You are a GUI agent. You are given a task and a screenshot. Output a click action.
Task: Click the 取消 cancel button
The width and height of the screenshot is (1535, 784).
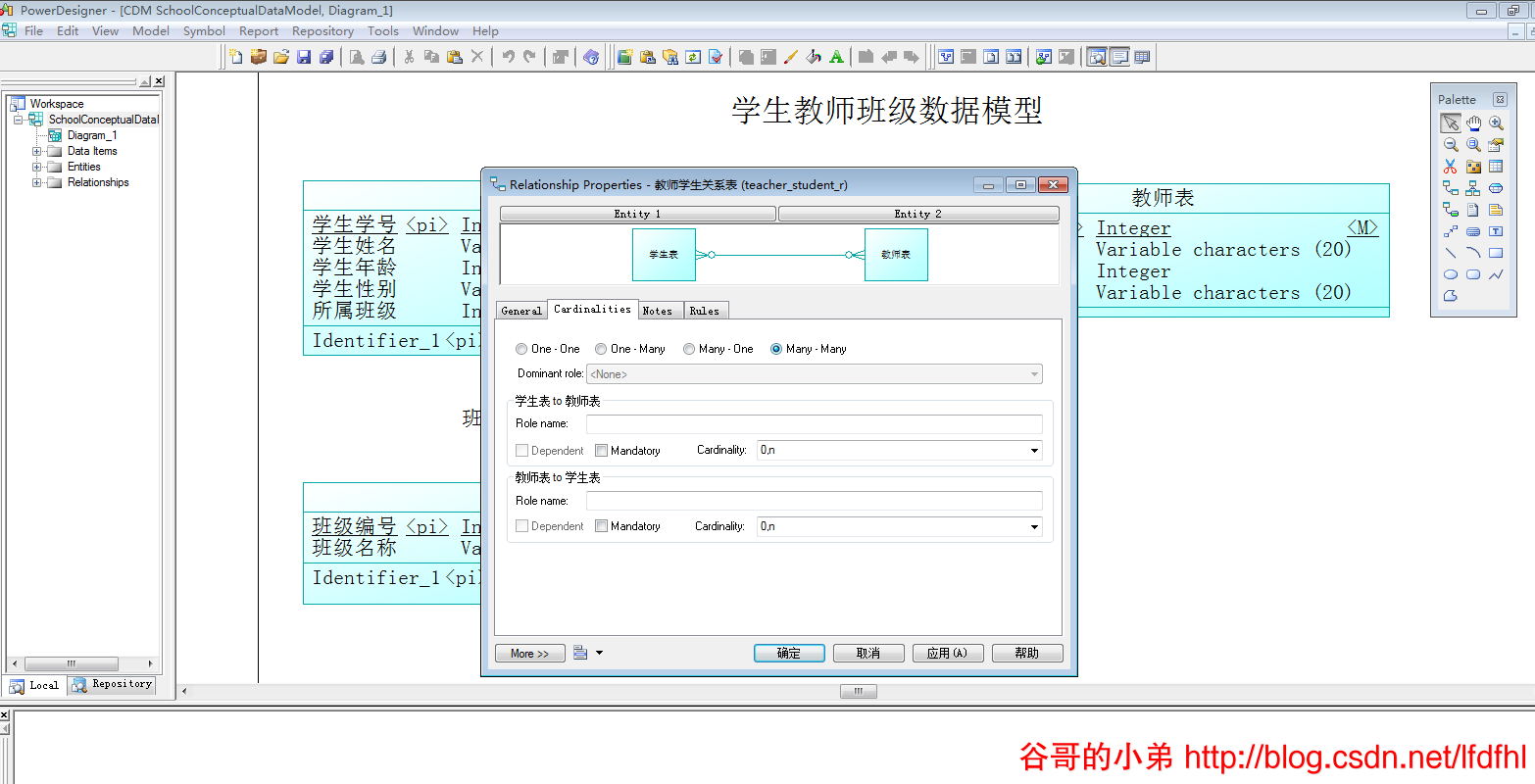click(x=868, y=653)
